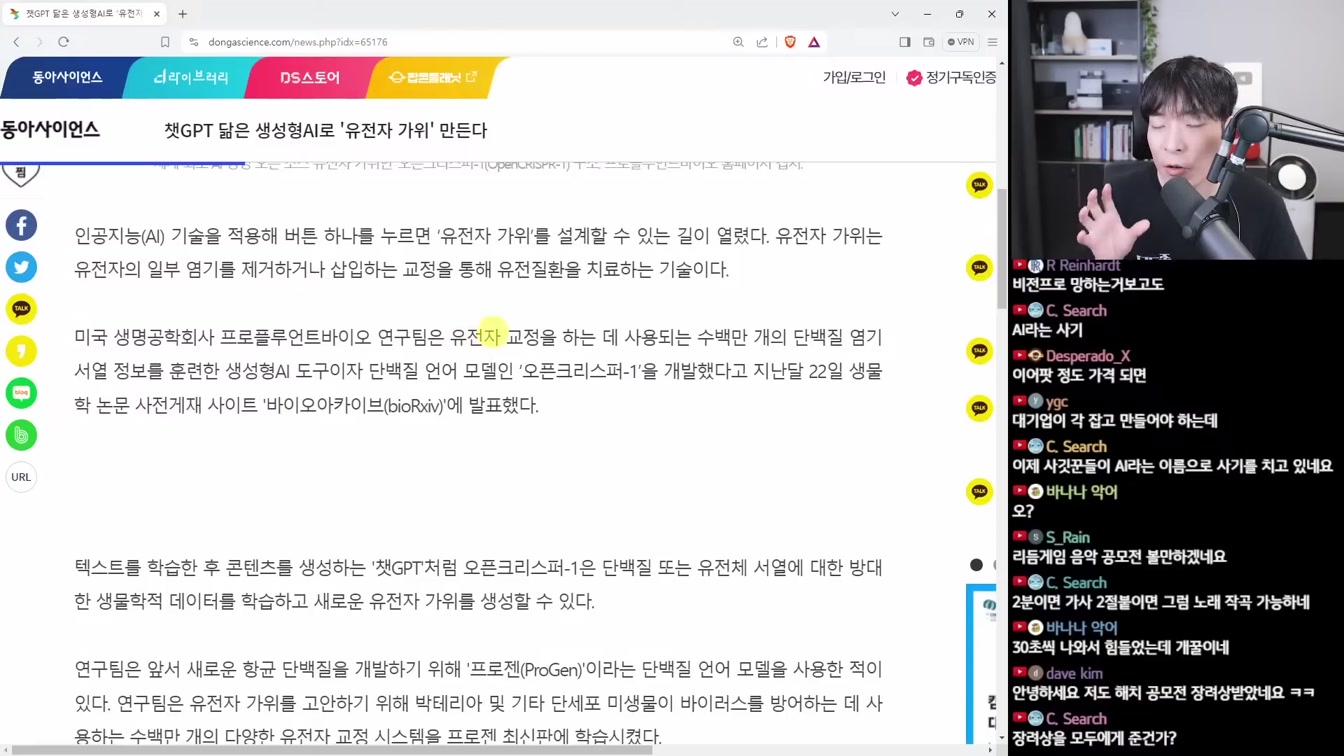Click chat message 'AI라는 사기'
This screenshot has height=756, width=1344.
tap(1047, 330)
